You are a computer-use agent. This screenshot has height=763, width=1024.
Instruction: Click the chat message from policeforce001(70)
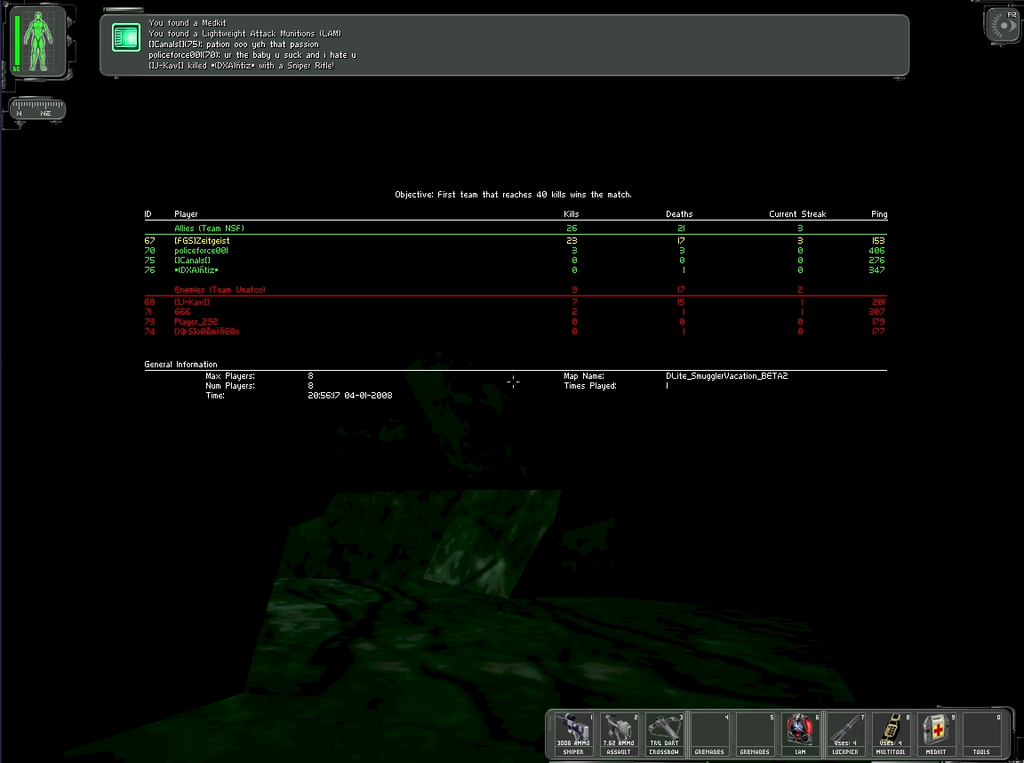[x=253, y=55]
